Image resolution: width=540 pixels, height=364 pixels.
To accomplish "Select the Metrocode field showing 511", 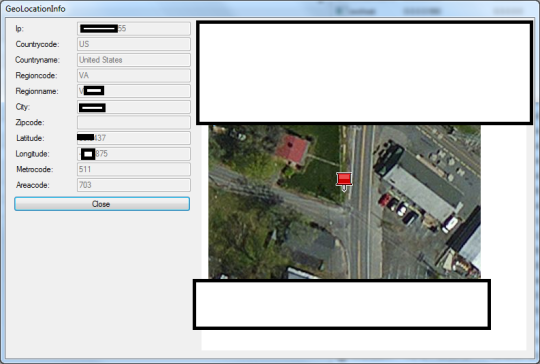I will pos(134,169).
